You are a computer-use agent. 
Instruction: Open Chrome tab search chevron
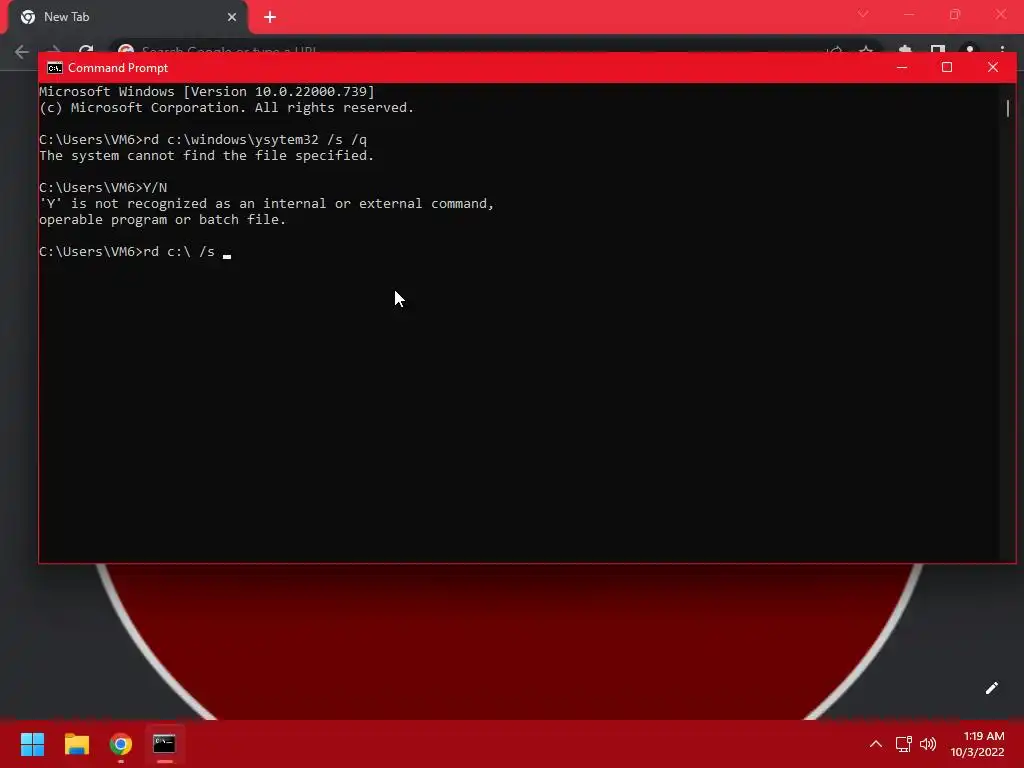click(x=863, y=14)
